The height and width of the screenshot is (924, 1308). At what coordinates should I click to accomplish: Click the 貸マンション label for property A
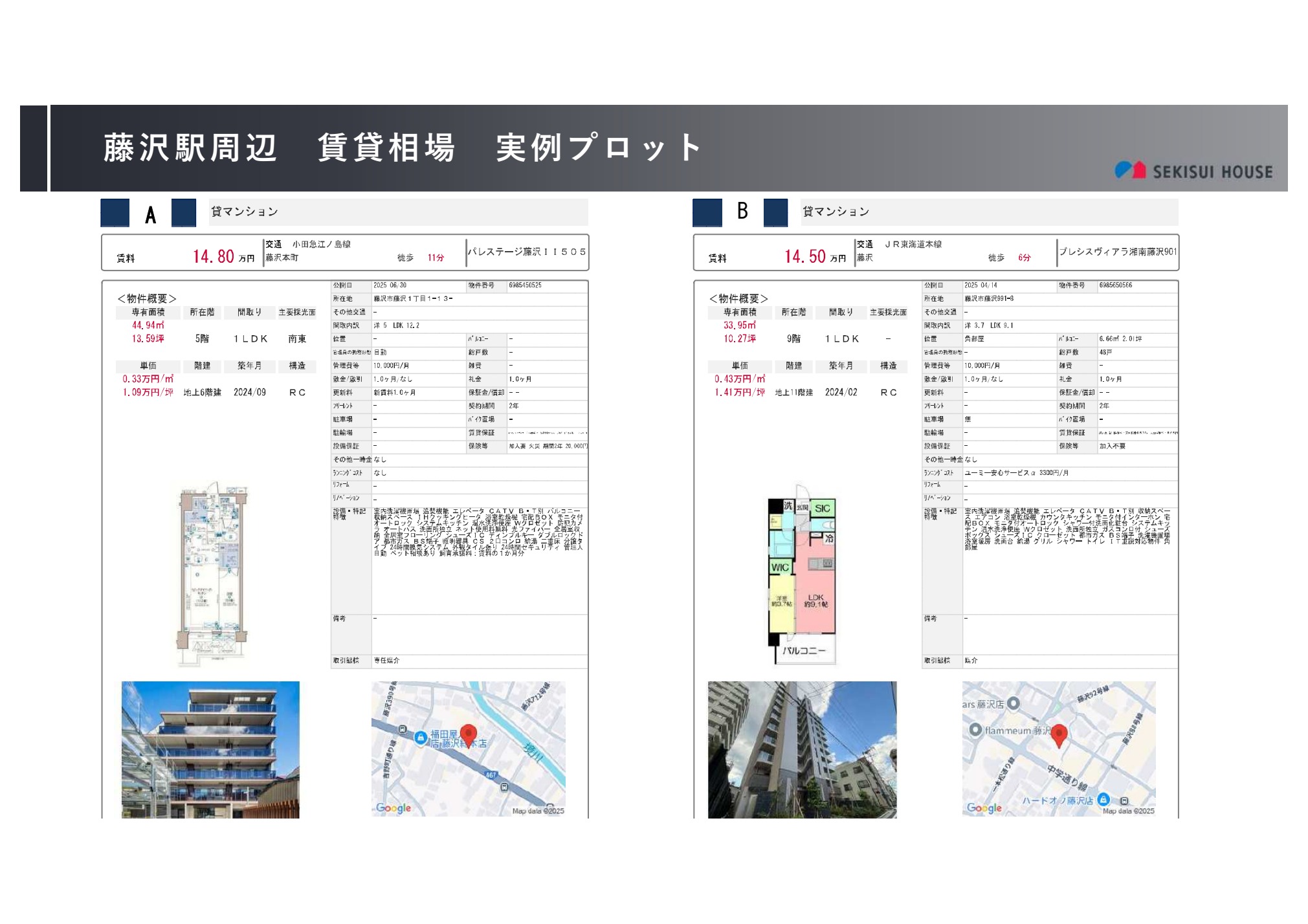point(244,212)
